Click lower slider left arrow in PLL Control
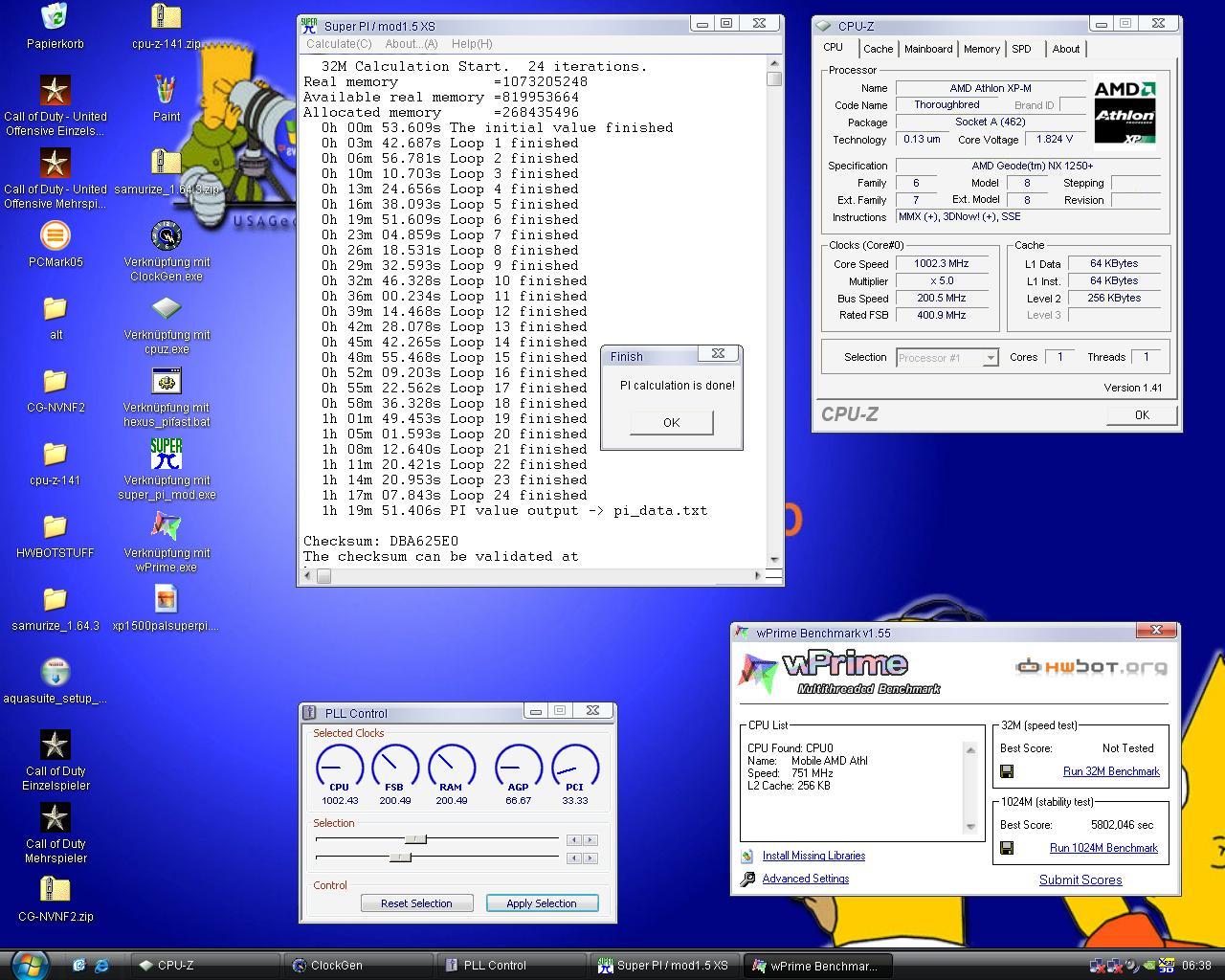 574,858
